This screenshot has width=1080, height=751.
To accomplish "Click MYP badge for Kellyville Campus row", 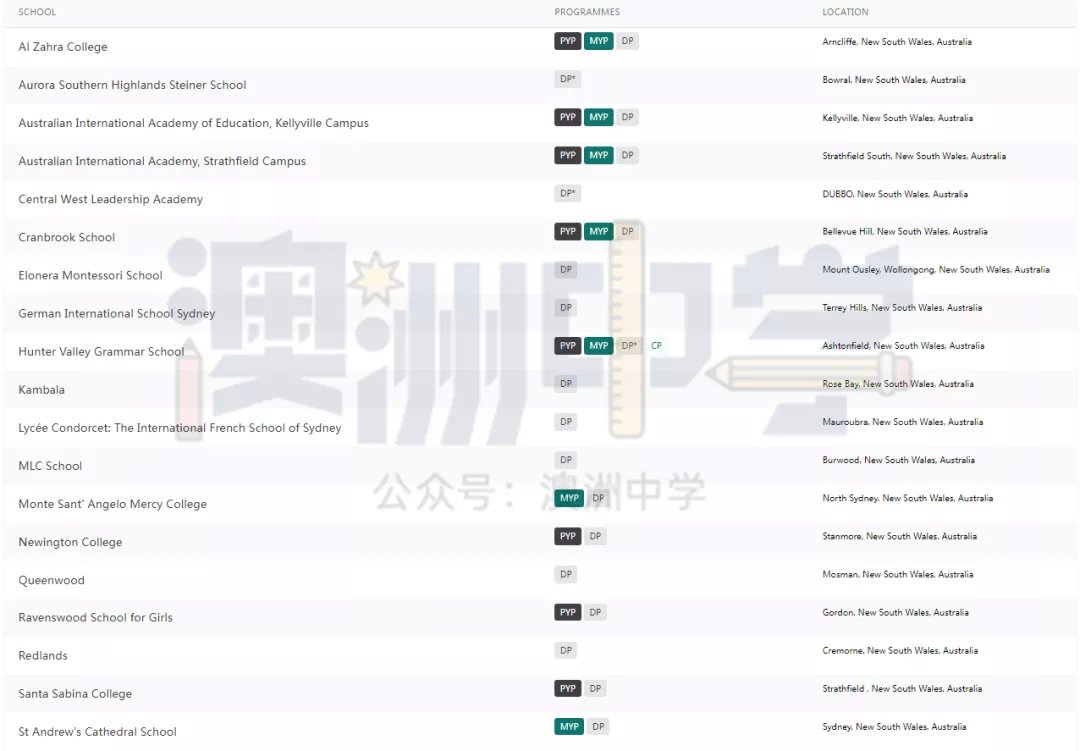I will point(599,117).
